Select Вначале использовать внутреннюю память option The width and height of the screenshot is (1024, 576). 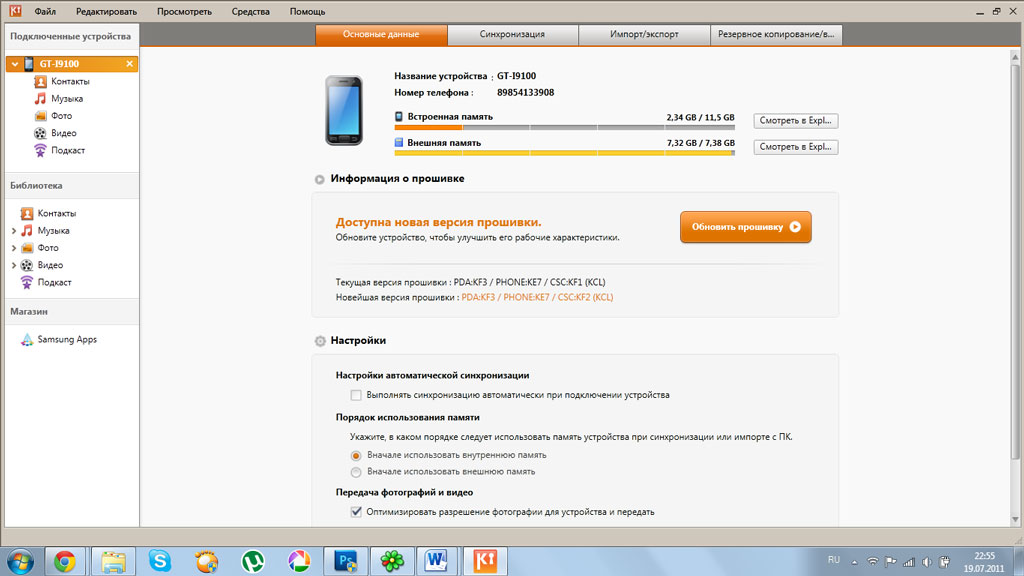[x=356, y=456]
